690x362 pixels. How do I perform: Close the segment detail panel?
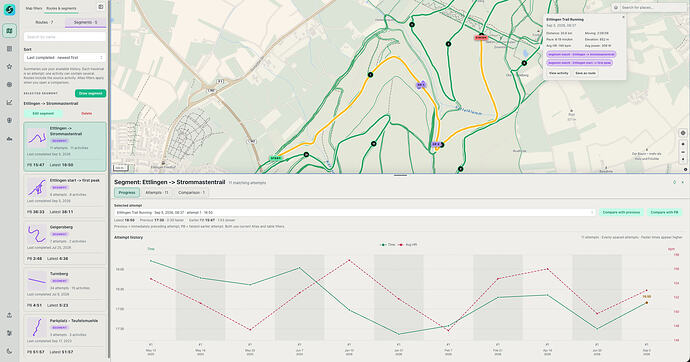coord(683,182)
